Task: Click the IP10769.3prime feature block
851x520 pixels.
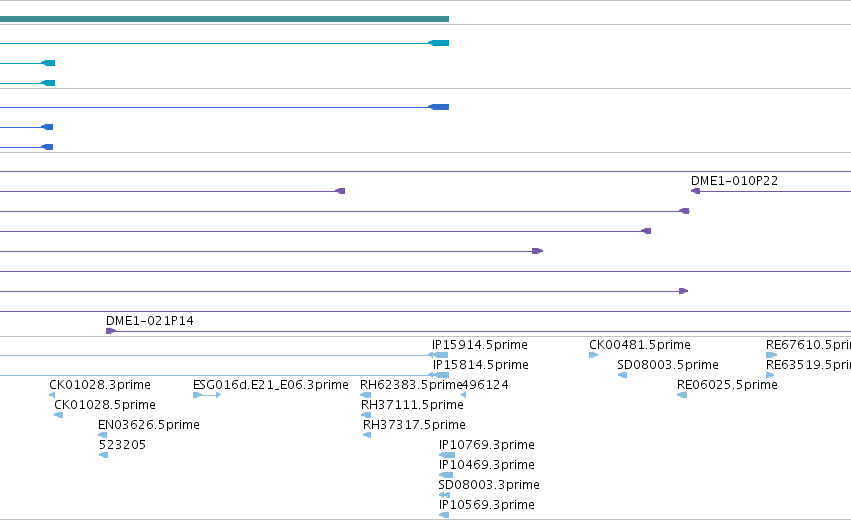Action: coord(447,455)
